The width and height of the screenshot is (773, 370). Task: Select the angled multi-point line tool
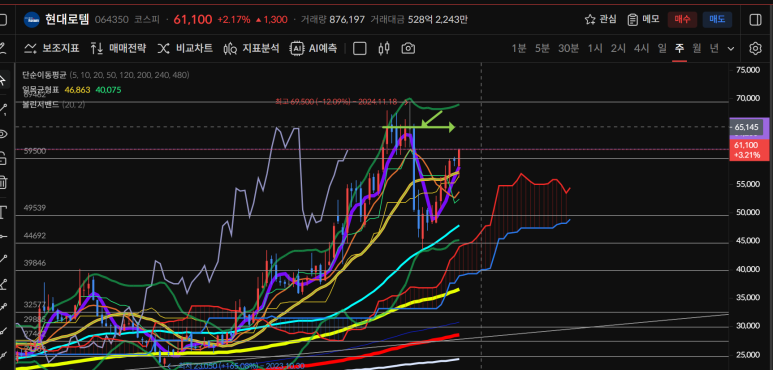3,283
